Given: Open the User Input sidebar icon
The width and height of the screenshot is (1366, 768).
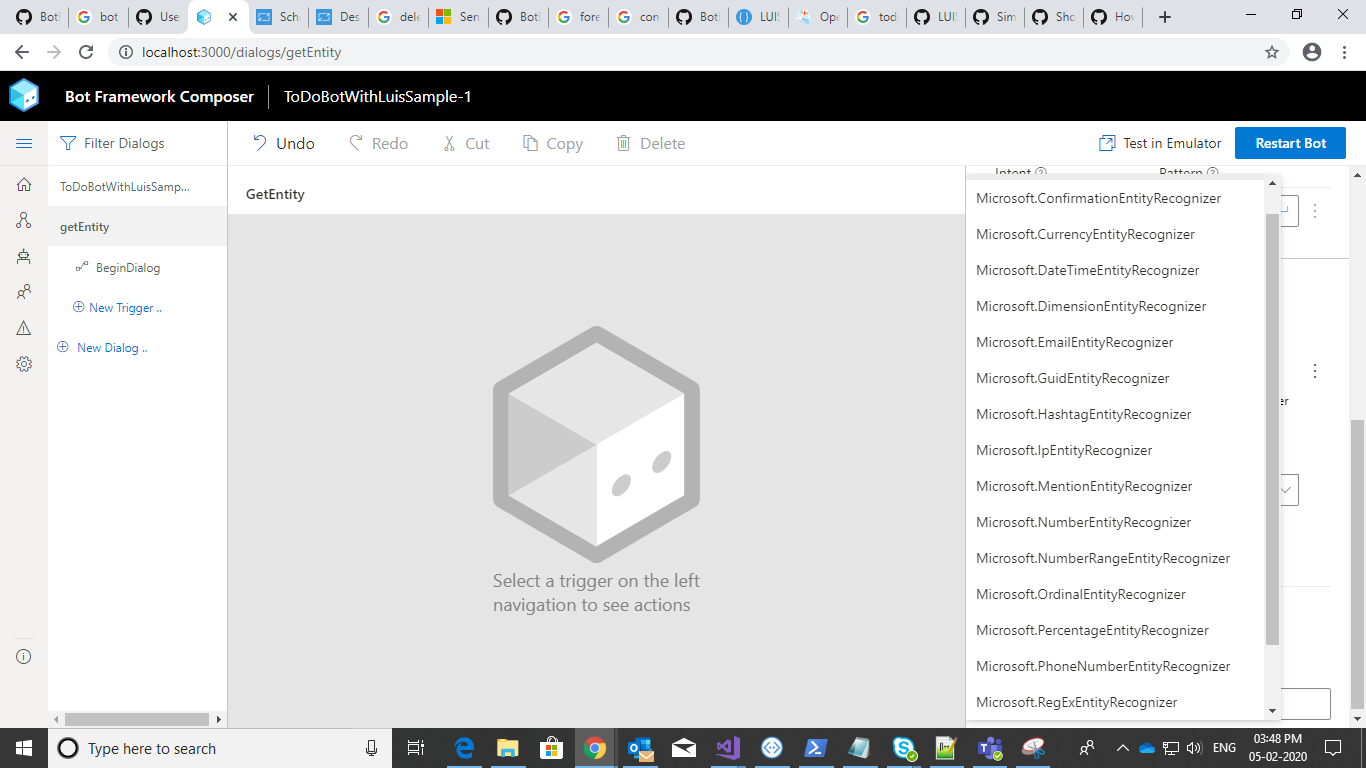Looking at the screenshot, I should [24, 292].
